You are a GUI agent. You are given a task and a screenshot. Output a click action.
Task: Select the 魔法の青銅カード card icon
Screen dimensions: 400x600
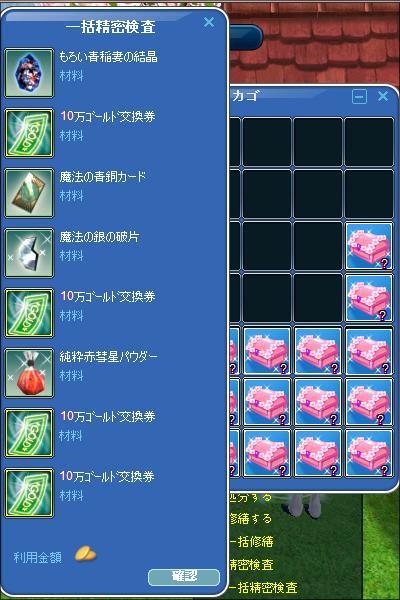coord(29,193)
